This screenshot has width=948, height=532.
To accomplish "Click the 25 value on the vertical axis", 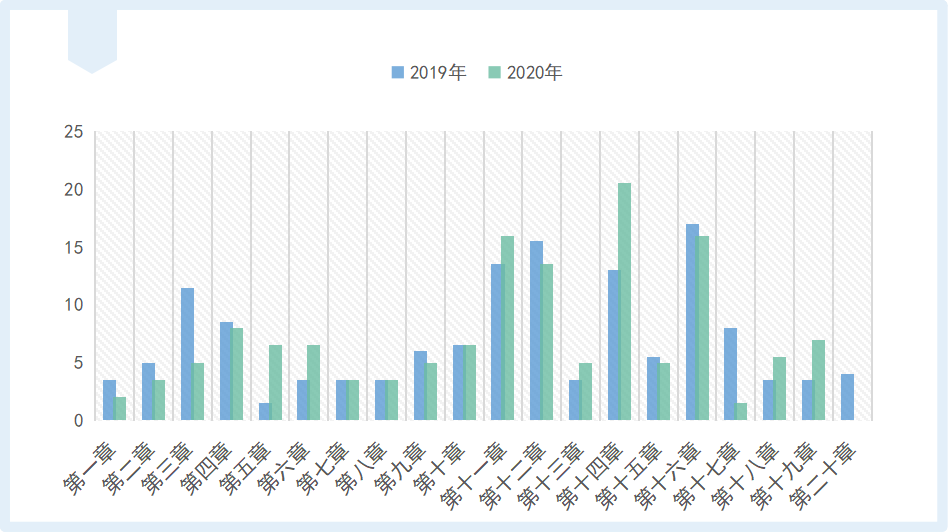I will coord(73,132).
